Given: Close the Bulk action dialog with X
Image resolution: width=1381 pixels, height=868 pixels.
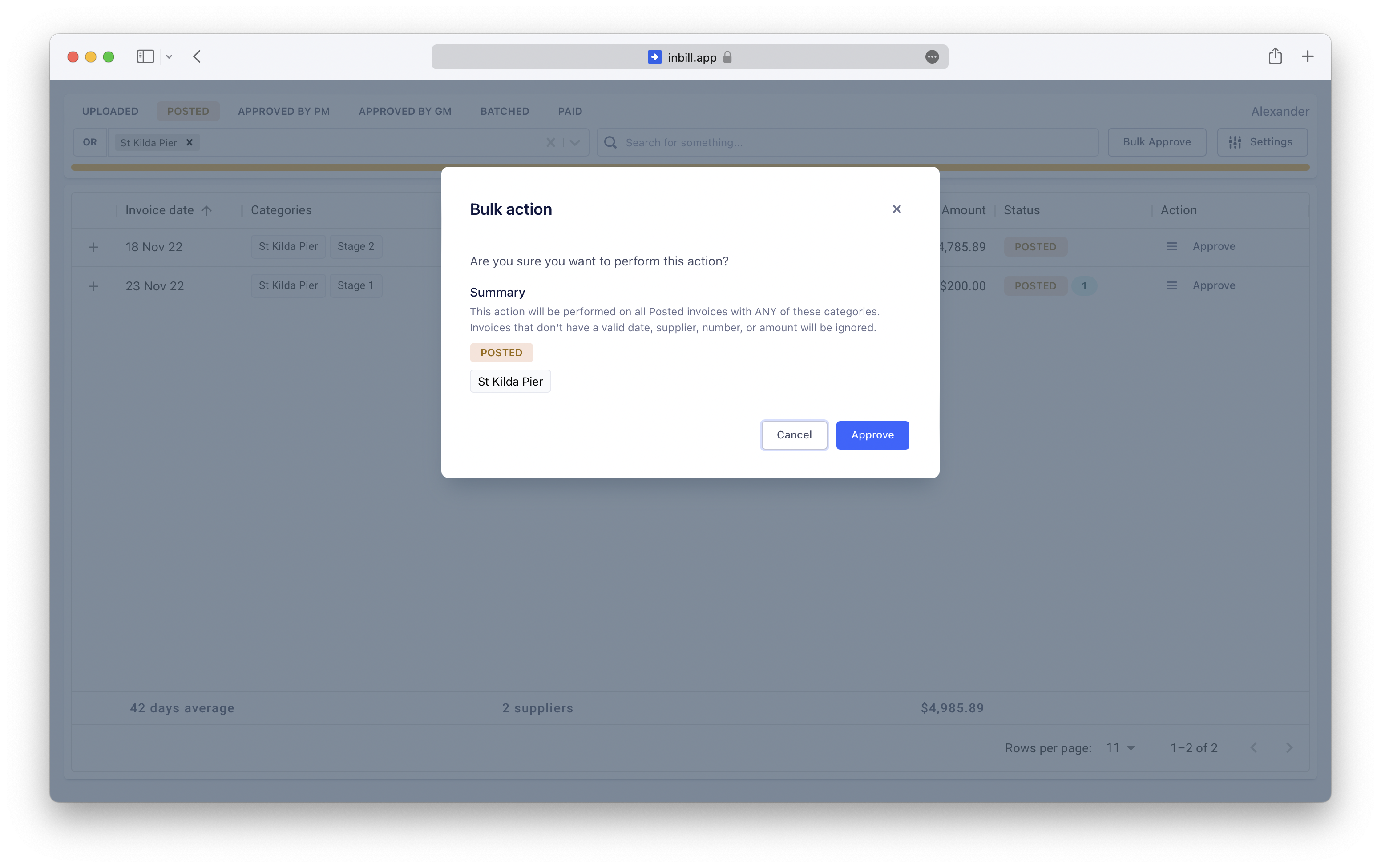Looking at the screenshot, I should tap(896, 209).
